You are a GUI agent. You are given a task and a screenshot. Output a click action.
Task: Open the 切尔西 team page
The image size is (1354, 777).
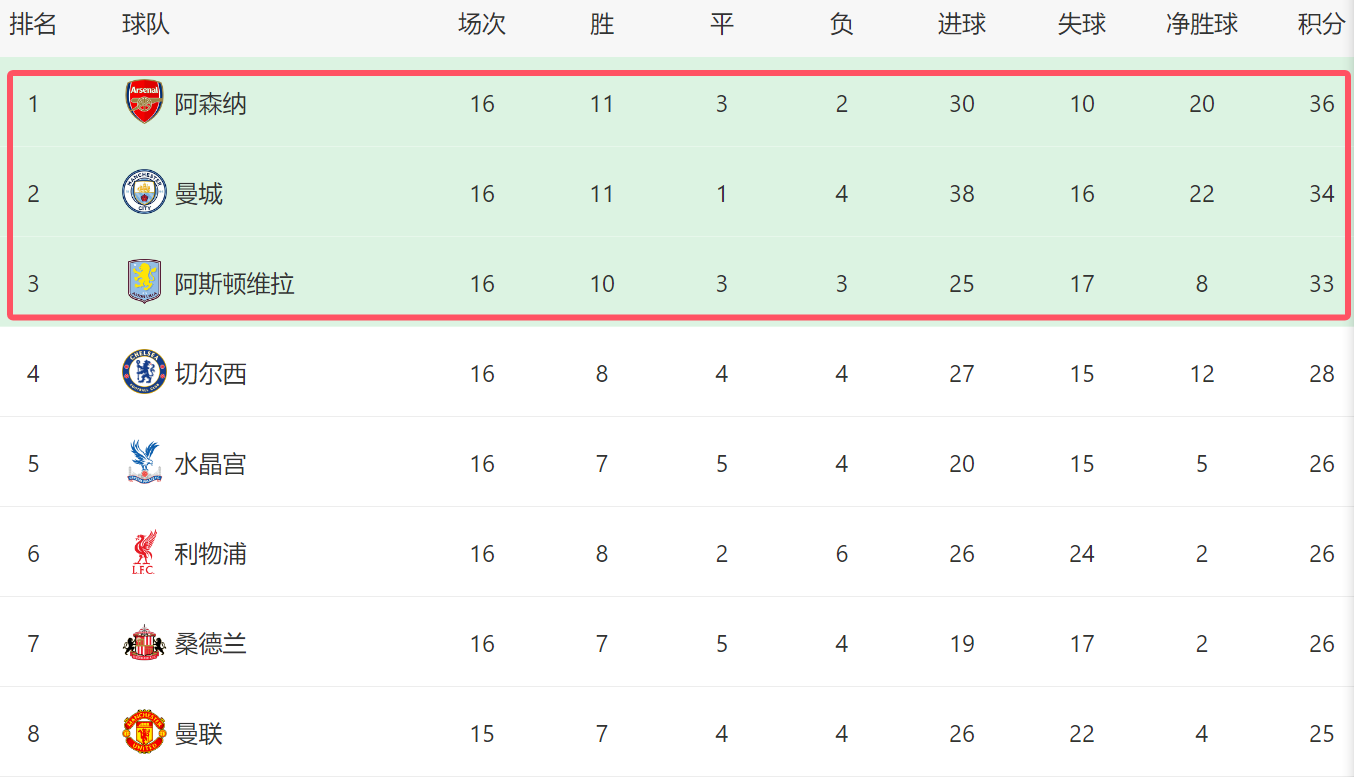coord(210,374)
